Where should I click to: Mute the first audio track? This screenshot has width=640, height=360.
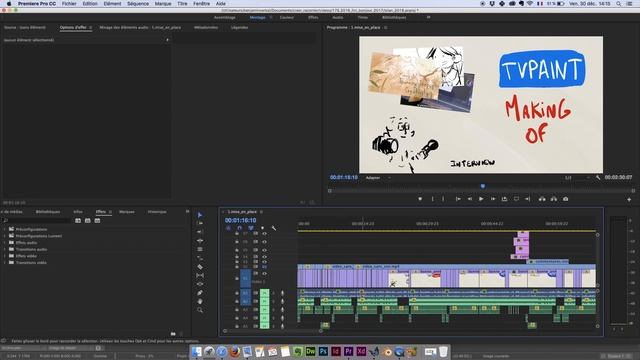pyautogui.click(x=264, y=293)
